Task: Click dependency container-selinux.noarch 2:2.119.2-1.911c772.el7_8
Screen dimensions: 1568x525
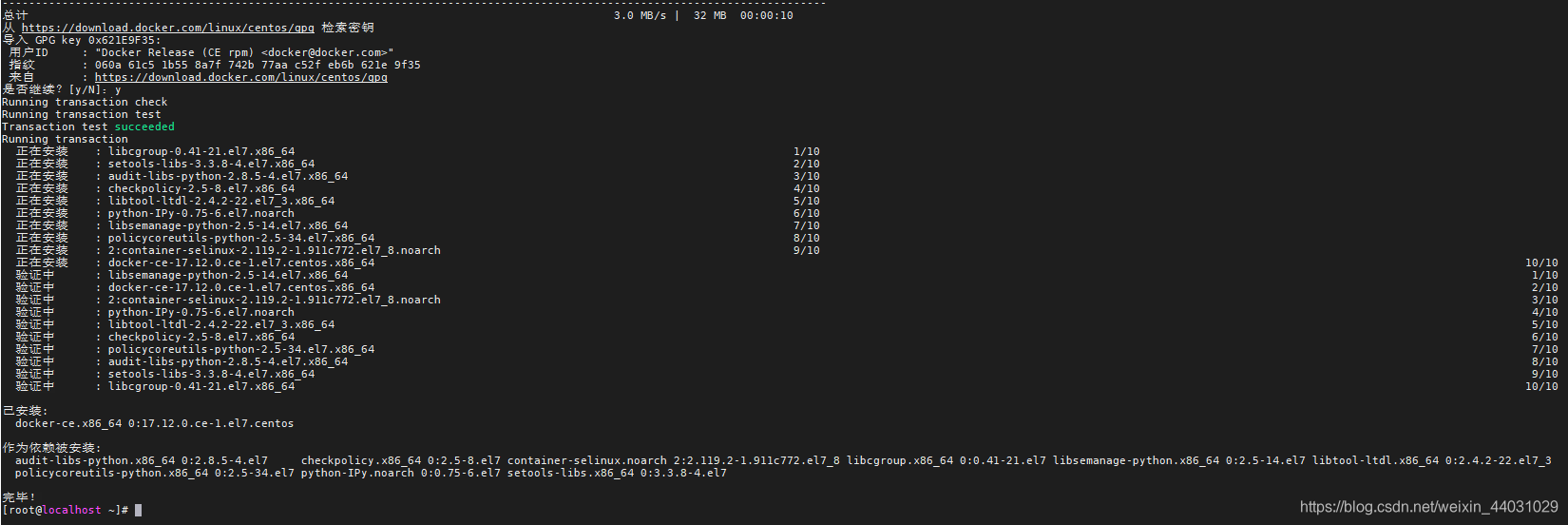Action: coord(674,460)
